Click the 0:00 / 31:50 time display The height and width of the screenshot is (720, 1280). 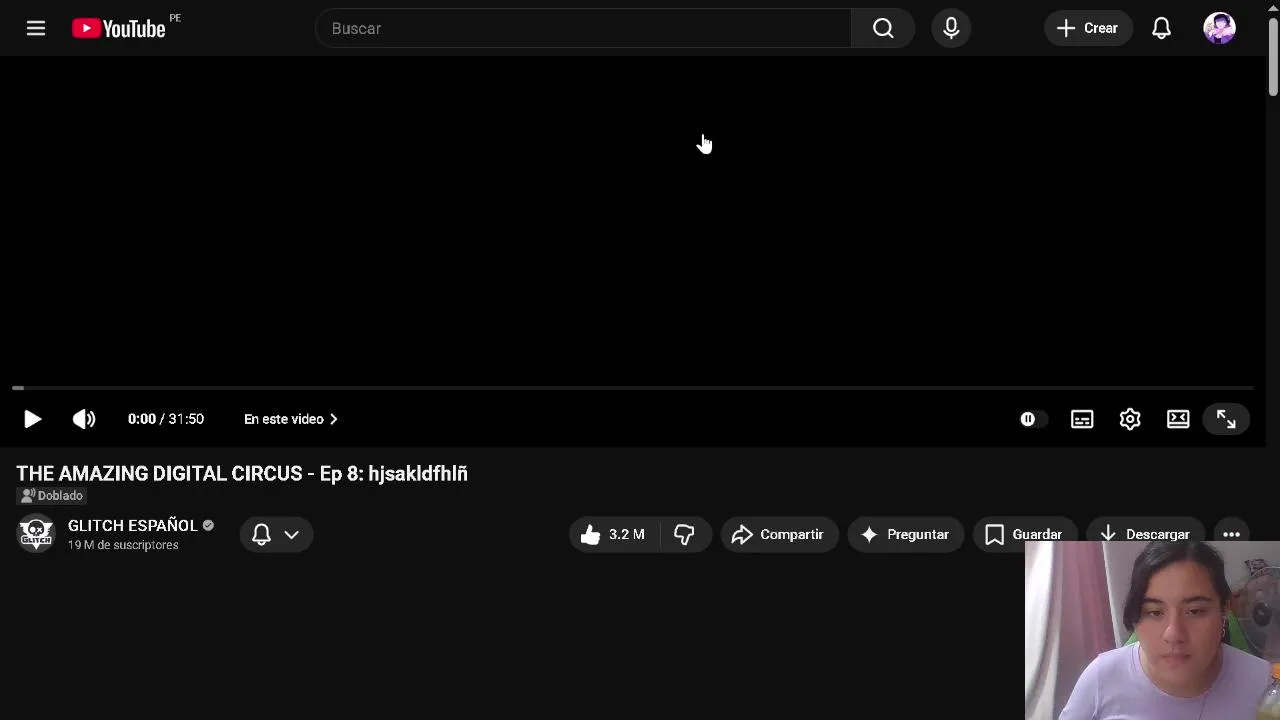[166, 419]
